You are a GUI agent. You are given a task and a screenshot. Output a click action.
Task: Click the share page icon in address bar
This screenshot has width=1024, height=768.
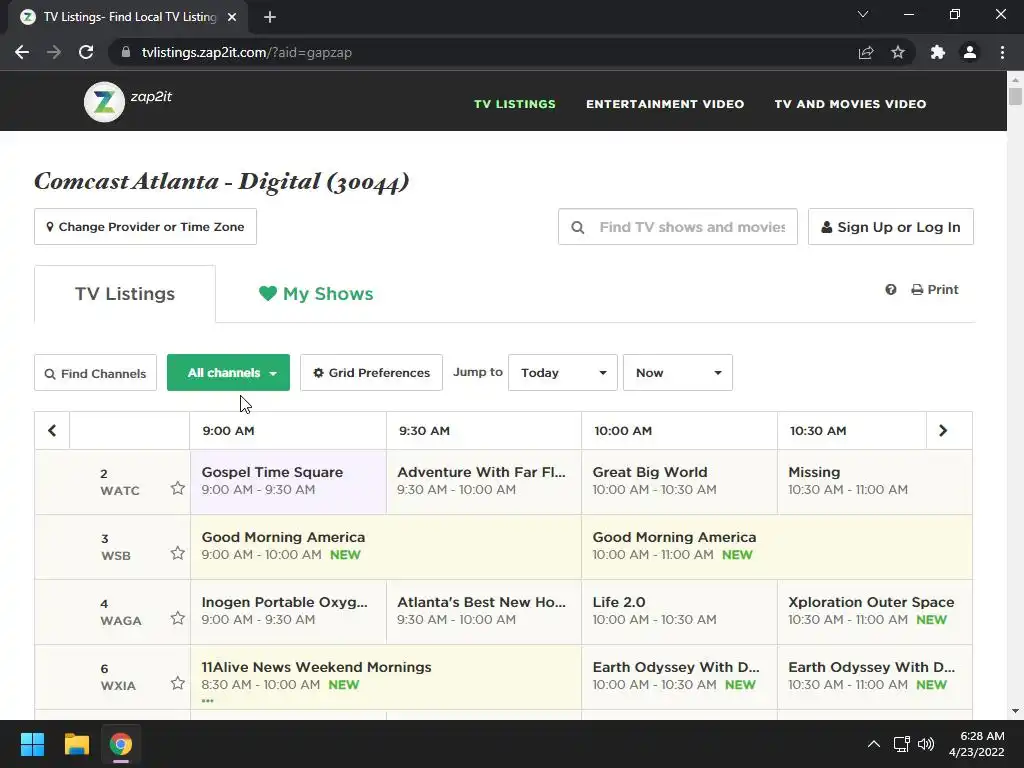pos(866,52)
